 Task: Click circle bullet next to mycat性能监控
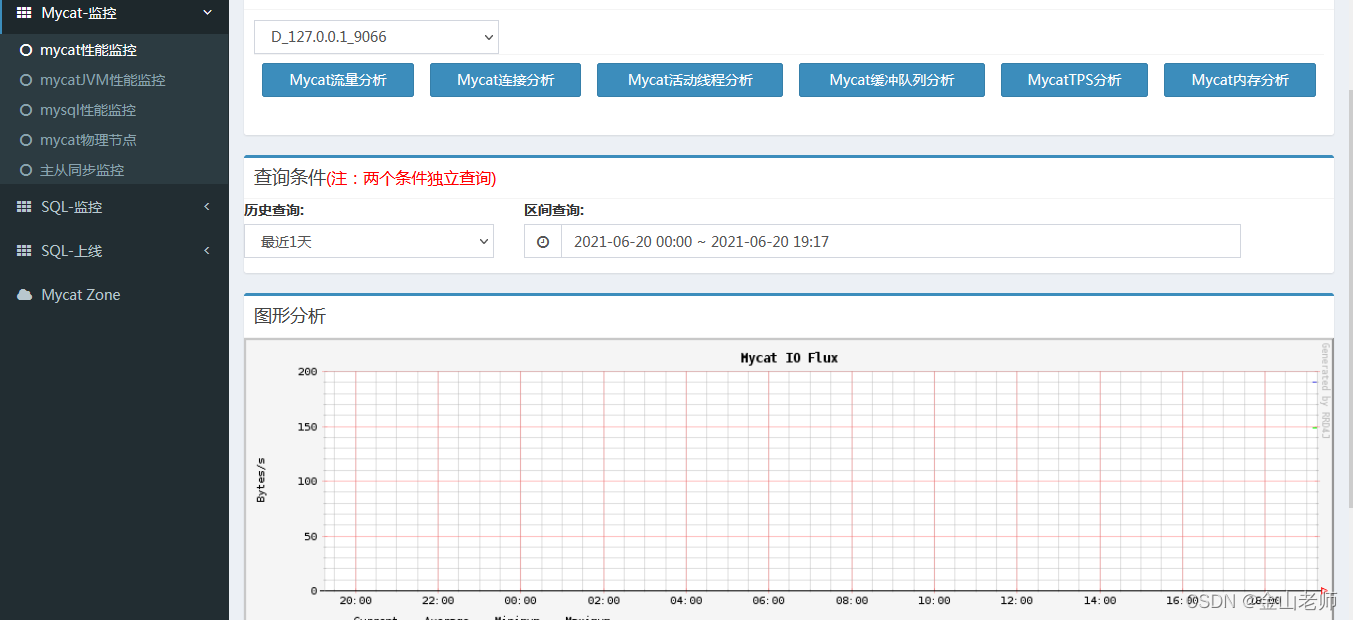26,50
